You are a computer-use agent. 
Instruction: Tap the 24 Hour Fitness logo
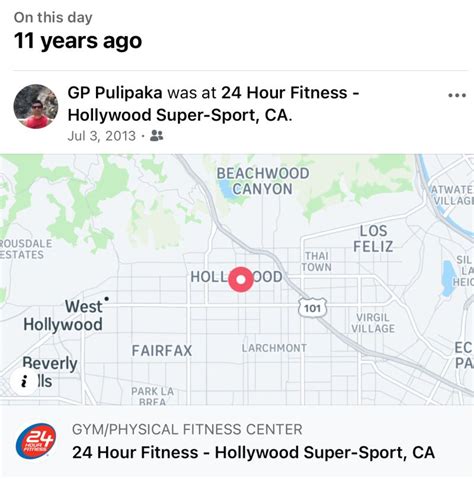(36, 441)
